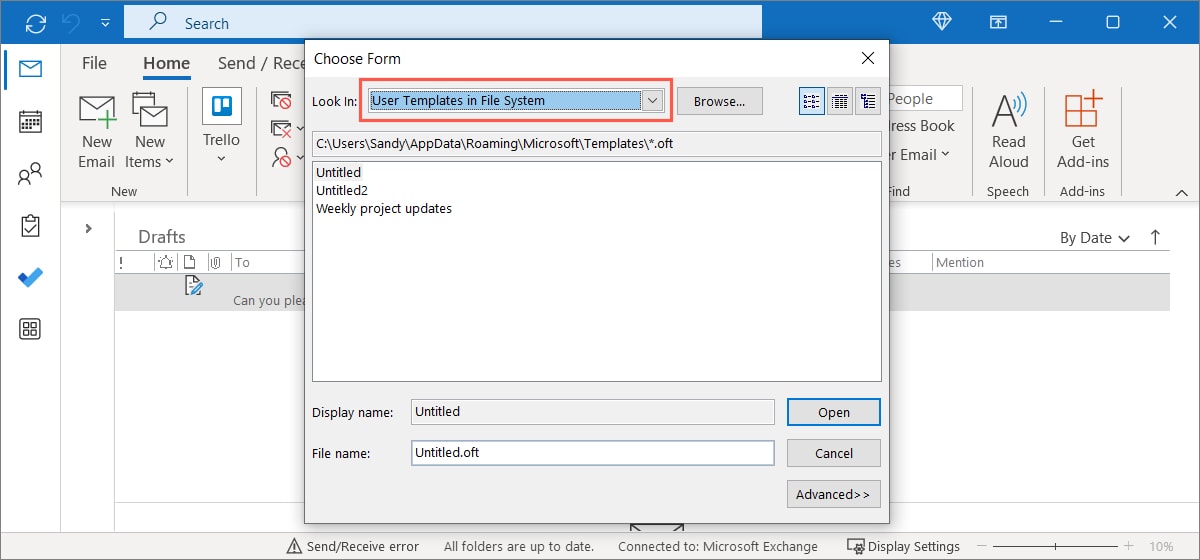Screen dimensions: 1200x560
Task: Click the Ignore conversation icon
Action: point(280,100)
